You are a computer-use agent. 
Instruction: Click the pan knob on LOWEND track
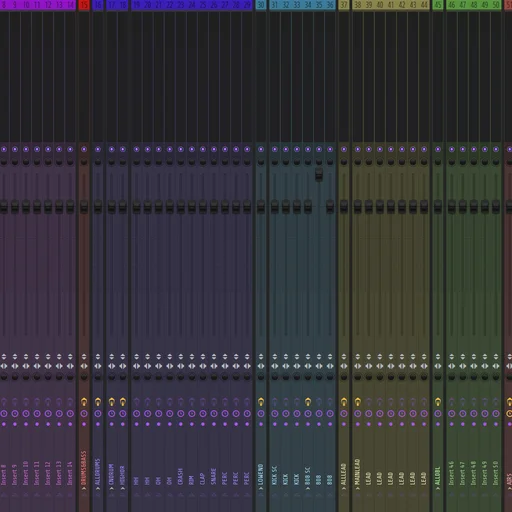pos(261,162)
